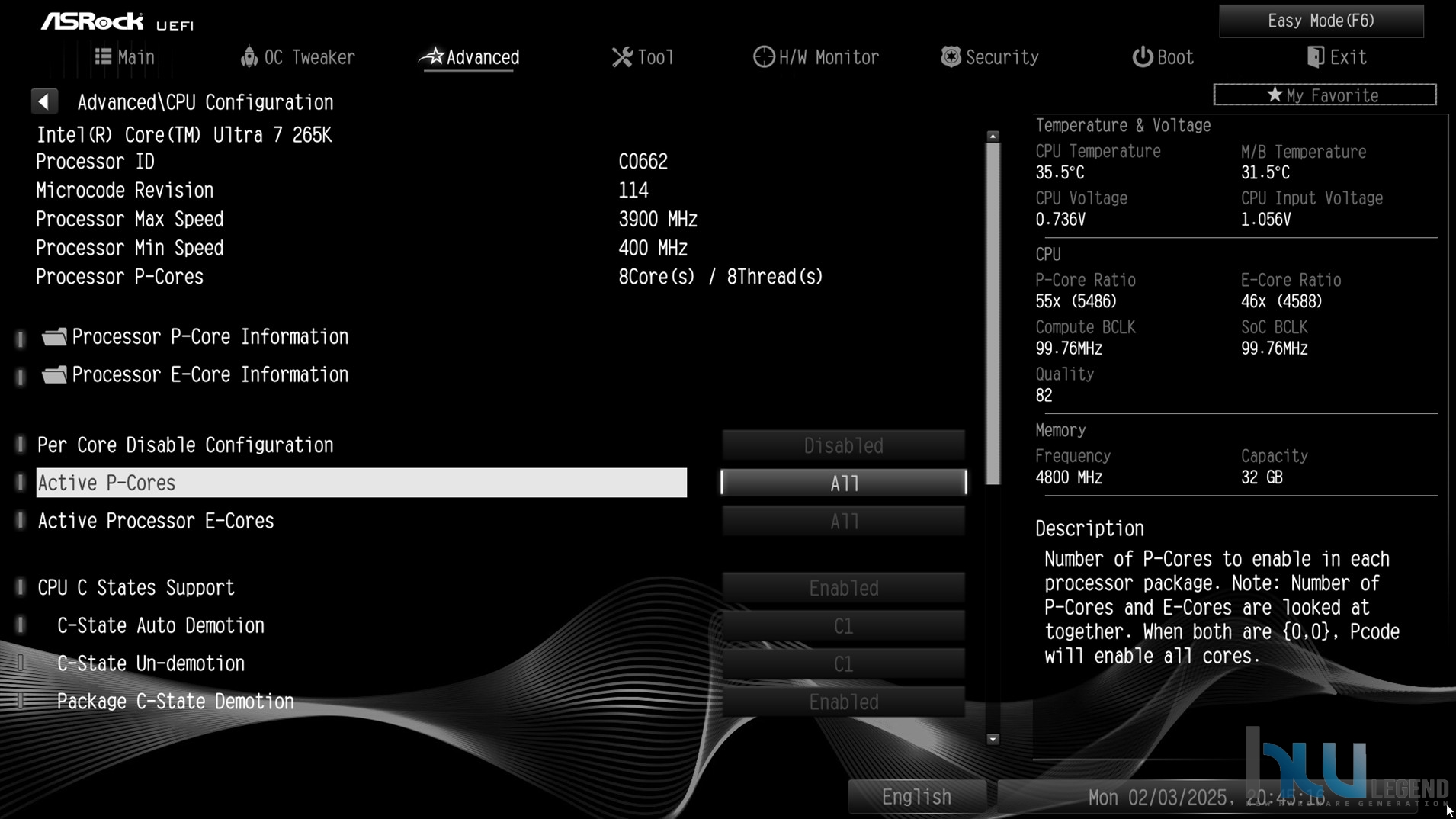Click the scrollbar down arrow

993,739
